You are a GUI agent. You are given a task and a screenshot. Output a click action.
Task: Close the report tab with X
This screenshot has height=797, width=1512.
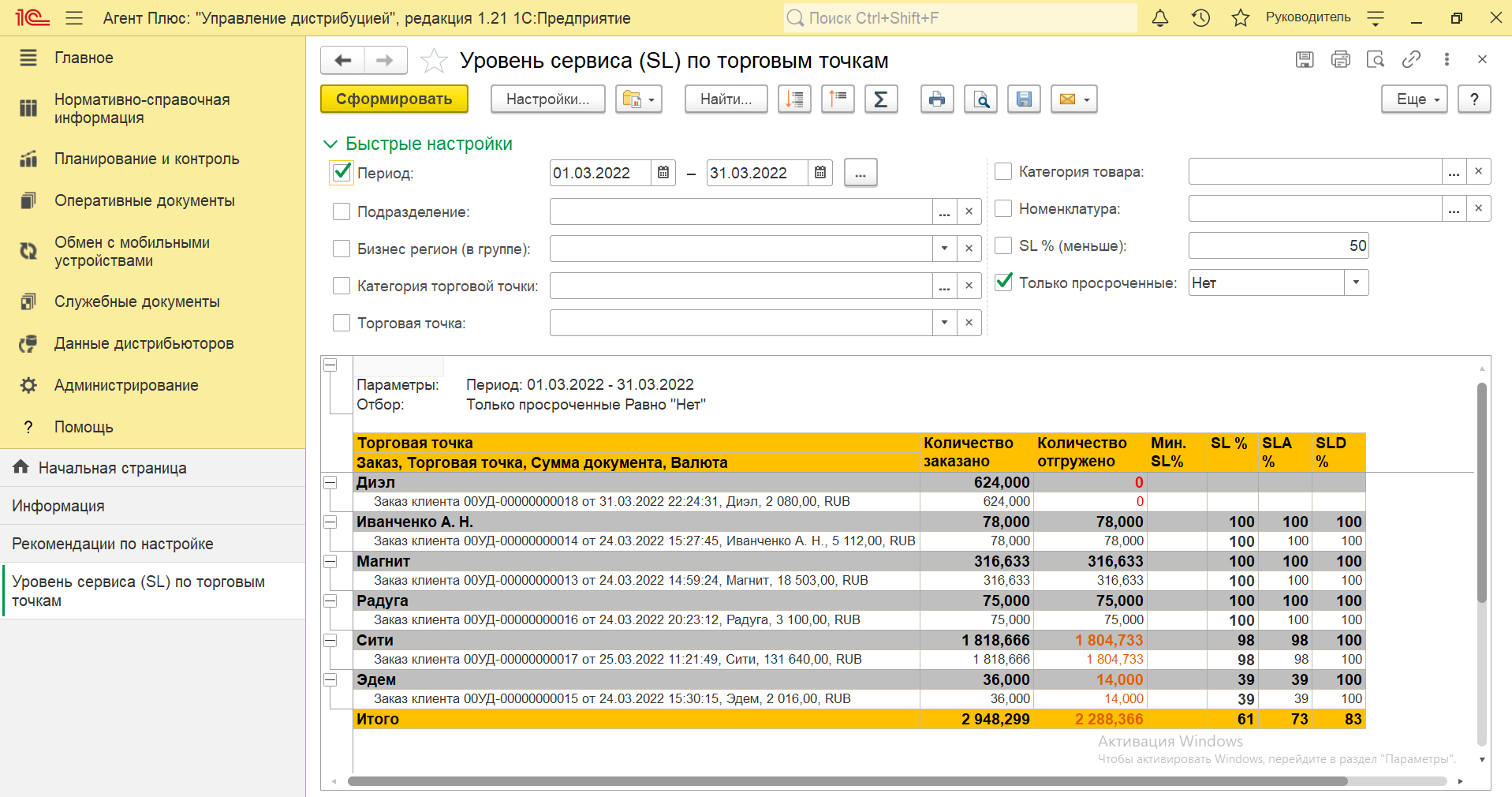coord(1482,59)
